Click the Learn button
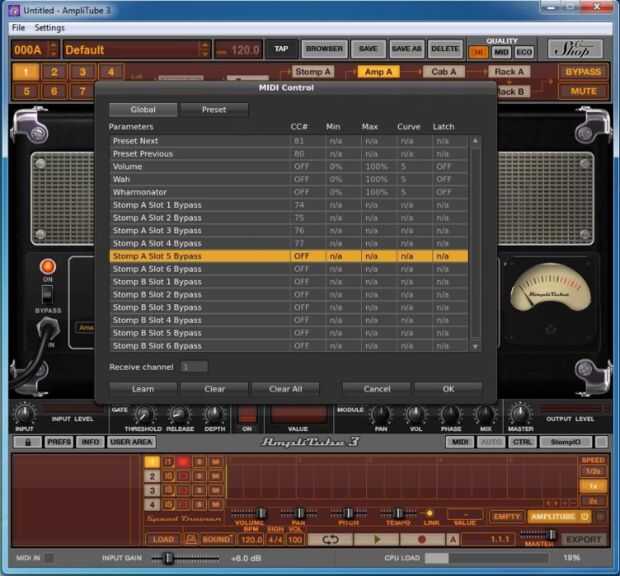 142,388
